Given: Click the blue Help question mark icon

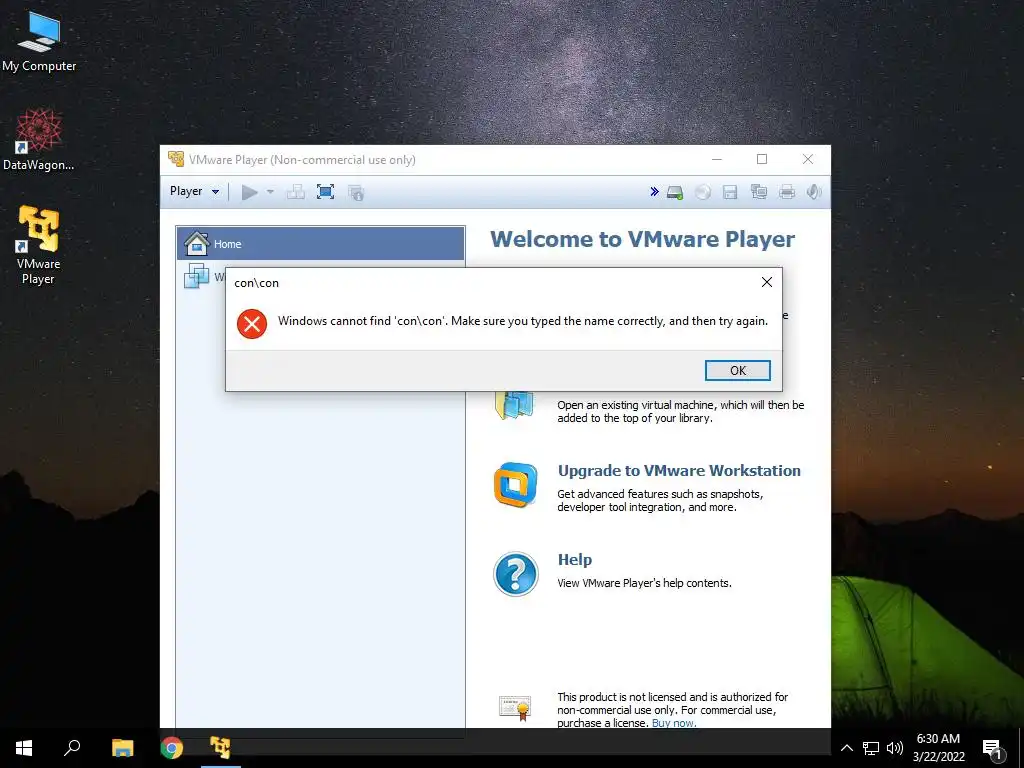Looking at the screenshot, I should (516, 574).
